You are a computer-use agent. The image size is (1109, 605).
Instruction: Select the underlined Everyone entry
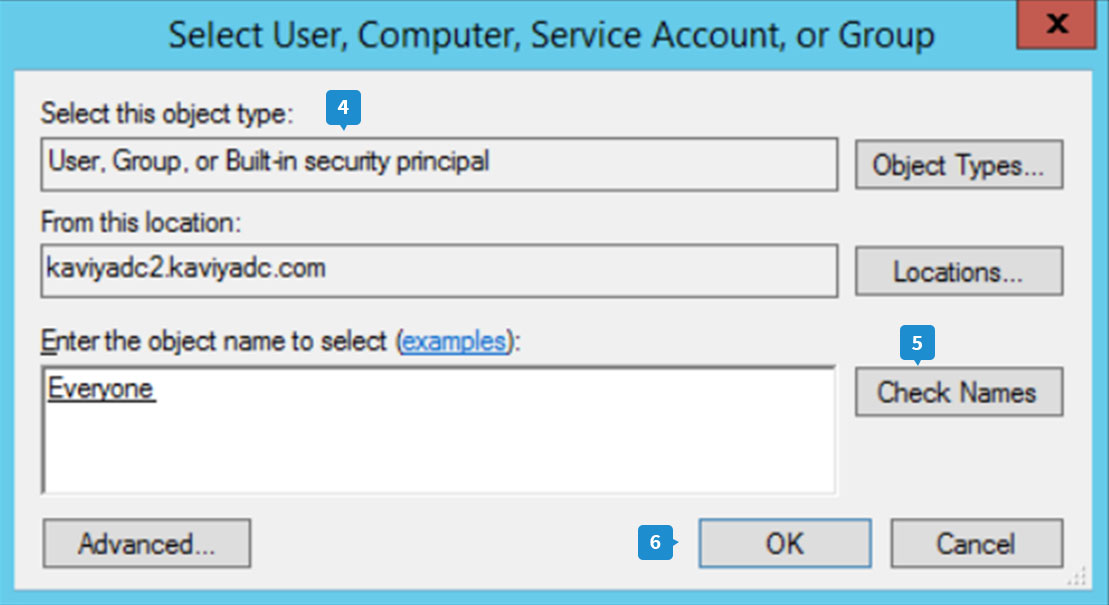[x=101, y=389]
